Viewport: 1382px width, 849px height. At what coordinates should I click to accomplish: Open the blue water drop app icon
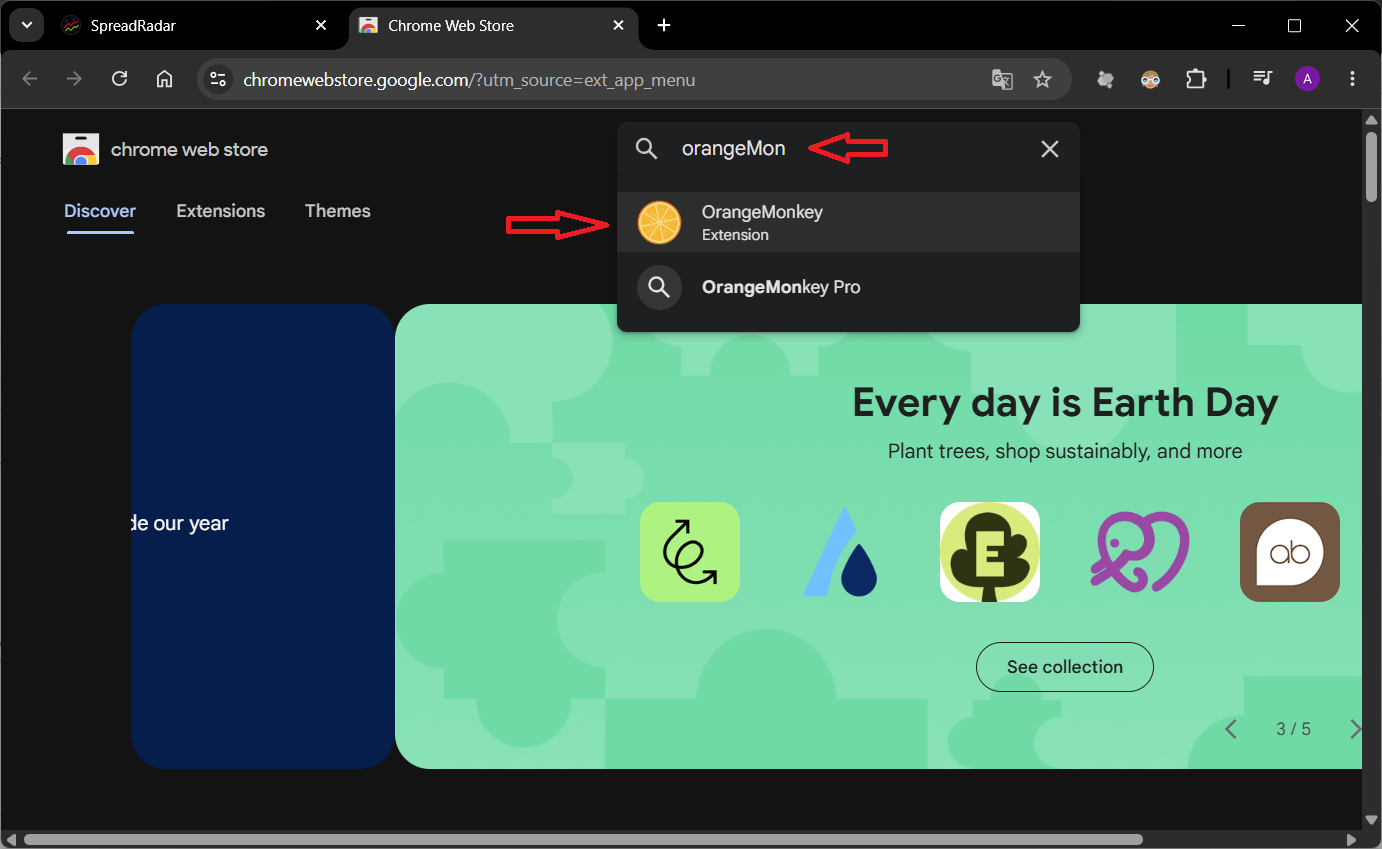click(x=840, y=552)
